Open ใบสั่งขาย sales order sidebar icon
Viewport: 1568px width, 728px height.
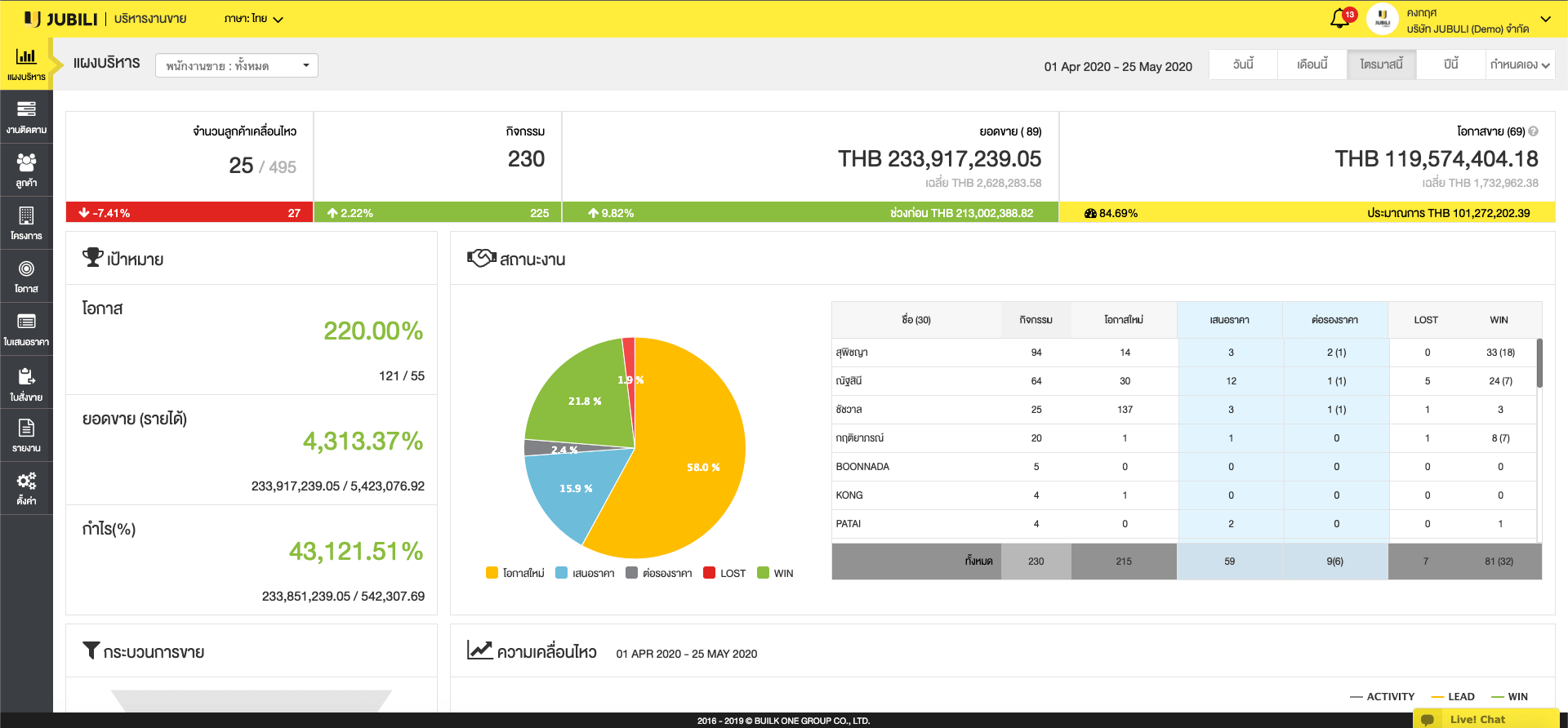[x=26, y=384]
